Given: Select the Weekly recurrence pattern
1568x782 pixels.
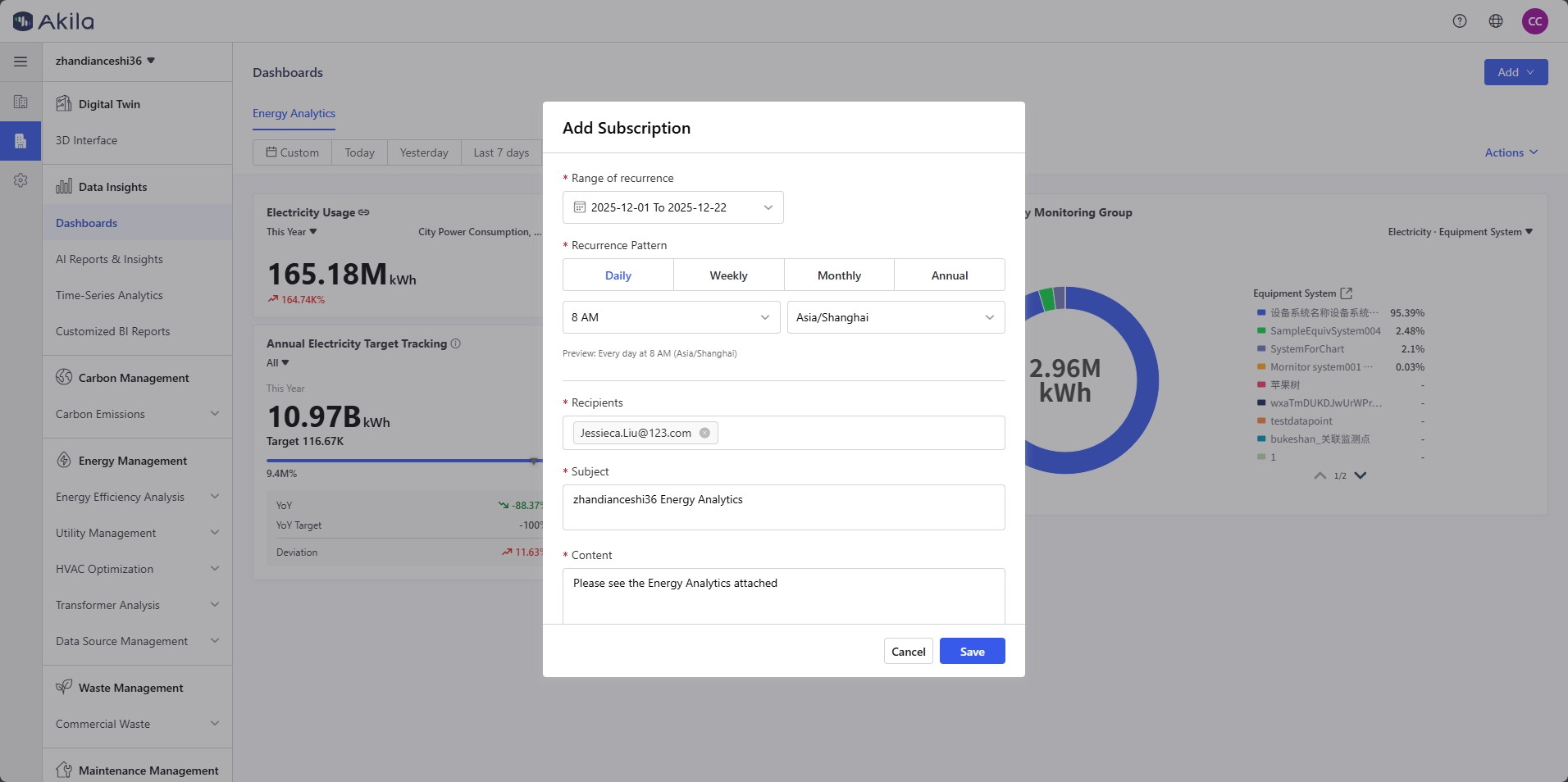Looking at the screenshot, I should pyautogui.click(x=728, y=275).
